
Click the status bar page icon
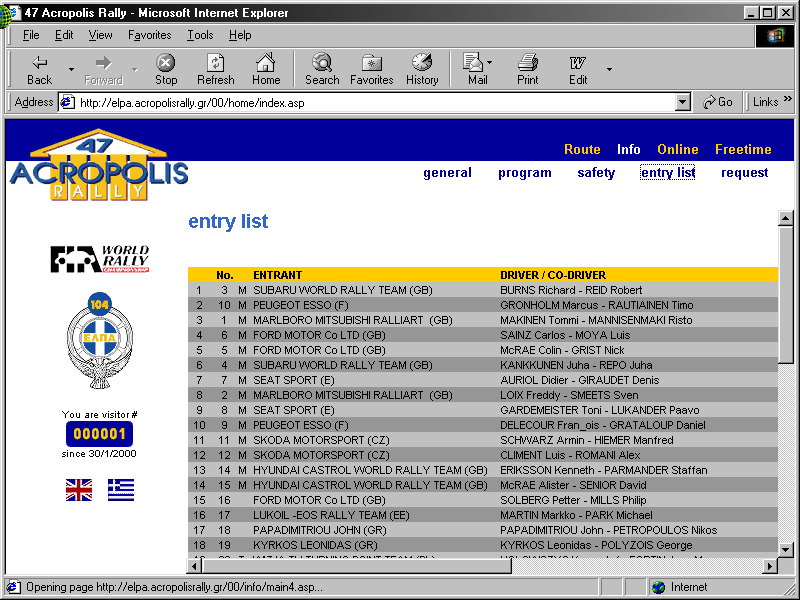click(13, 587)
